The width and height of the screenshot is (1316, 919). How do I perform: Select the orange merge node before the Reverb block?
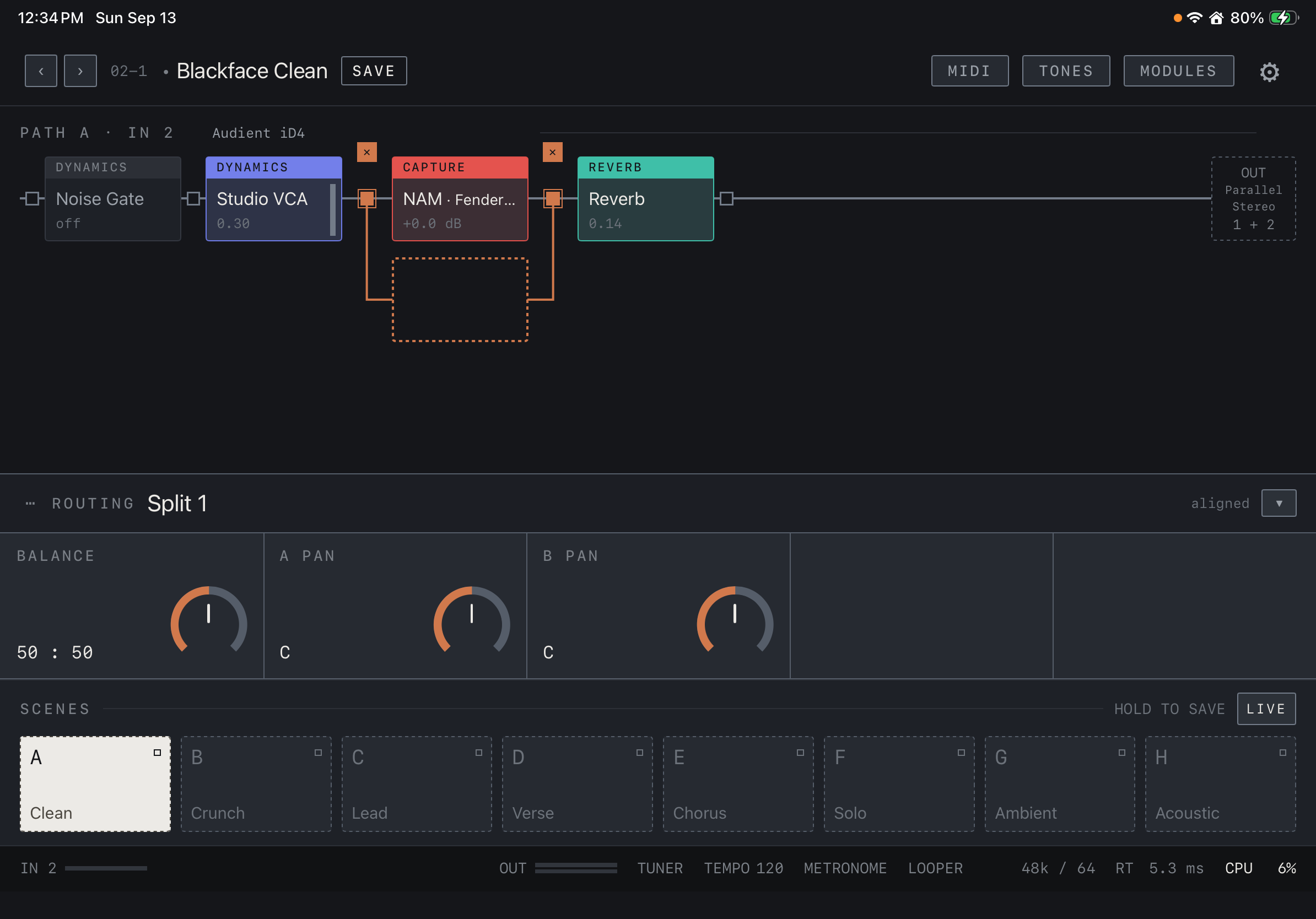coord(553,199)
